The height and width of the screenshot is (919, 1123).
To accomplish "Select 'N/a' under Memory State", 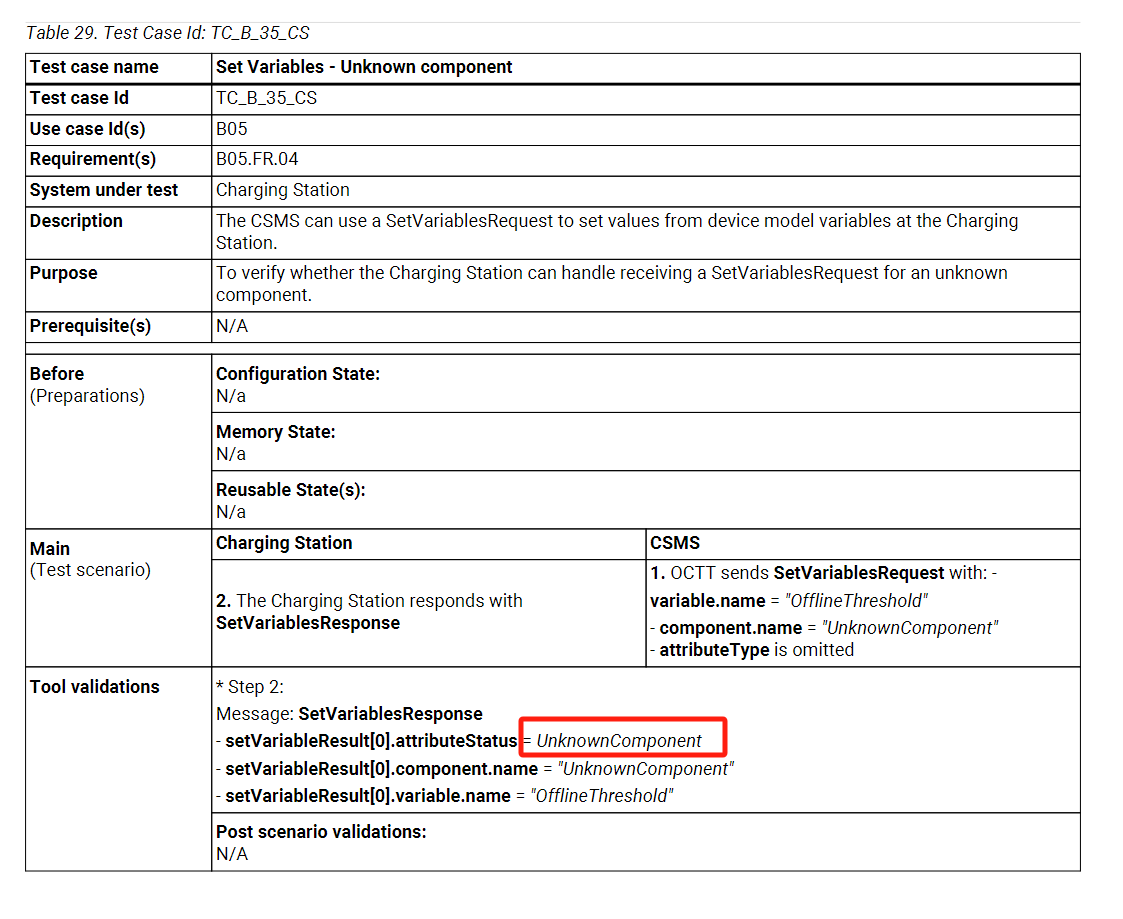I will click(231, 454).
